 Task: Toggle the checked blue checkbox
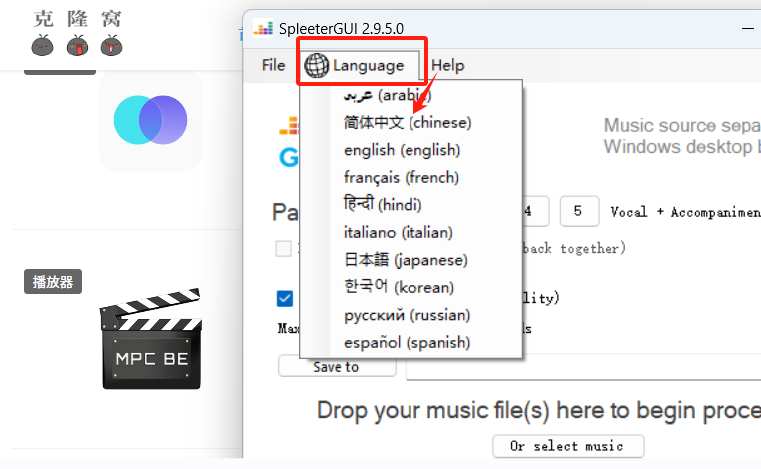click(285, 298)
